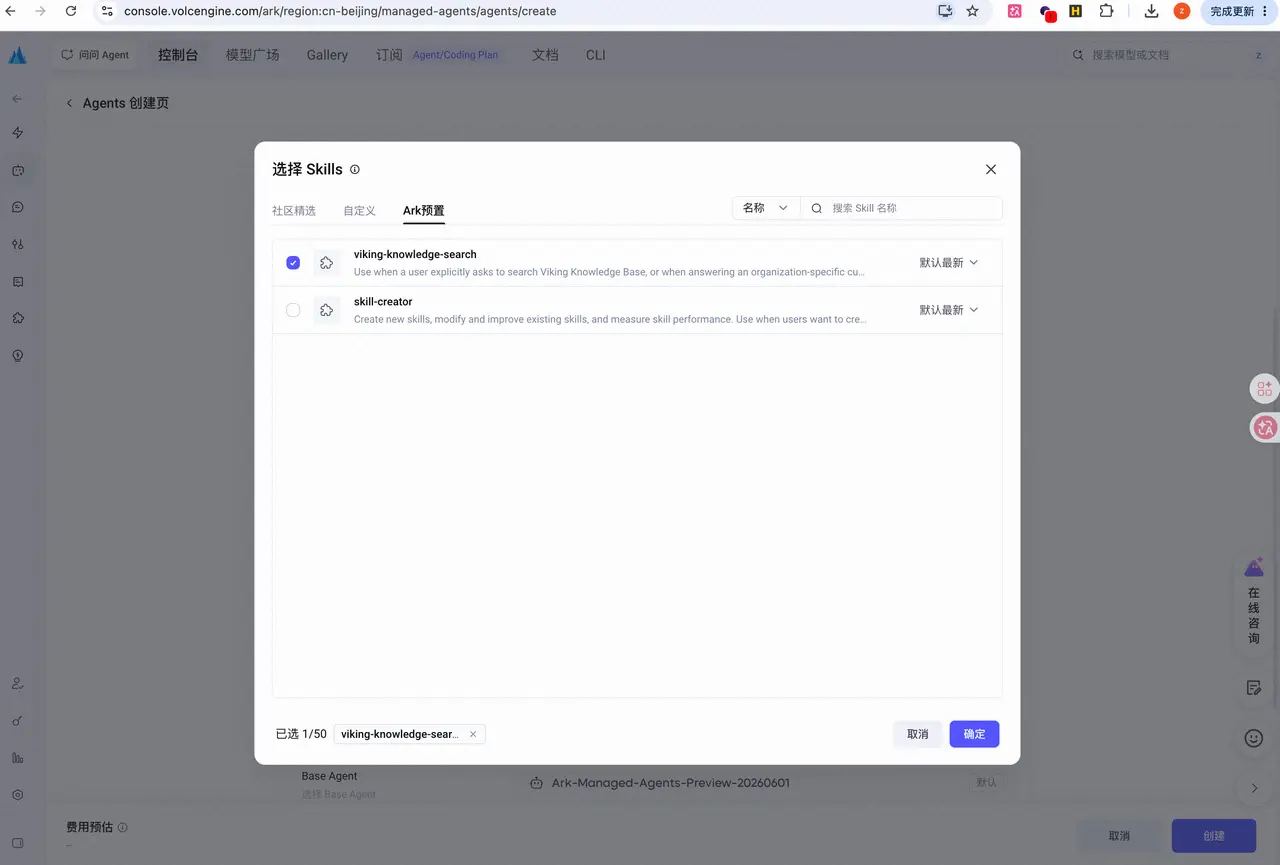This screenshot has height=865, width=1280.
Task: Confirm selection with the 确定 button
Action: pos(974,734)
